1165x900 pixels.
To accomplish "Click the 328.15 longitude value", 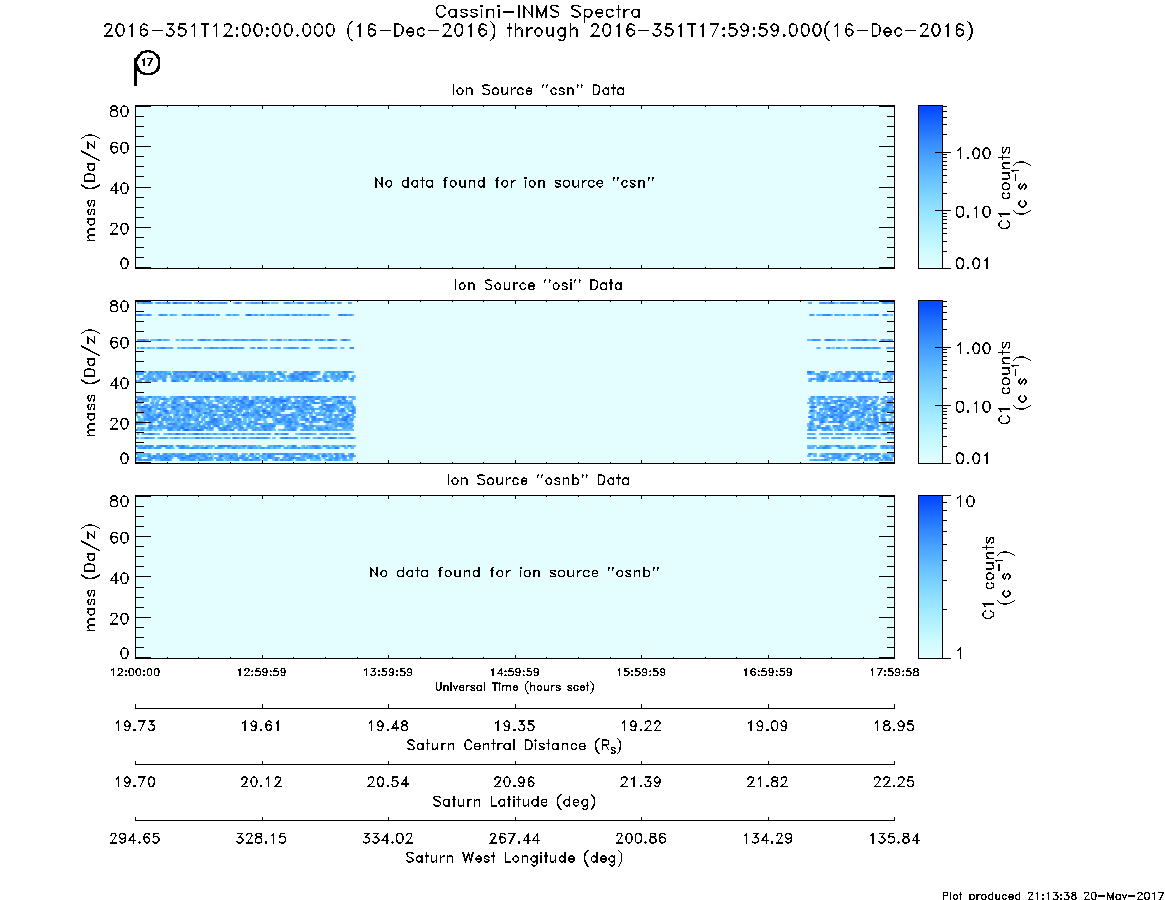I will point(262,838).
